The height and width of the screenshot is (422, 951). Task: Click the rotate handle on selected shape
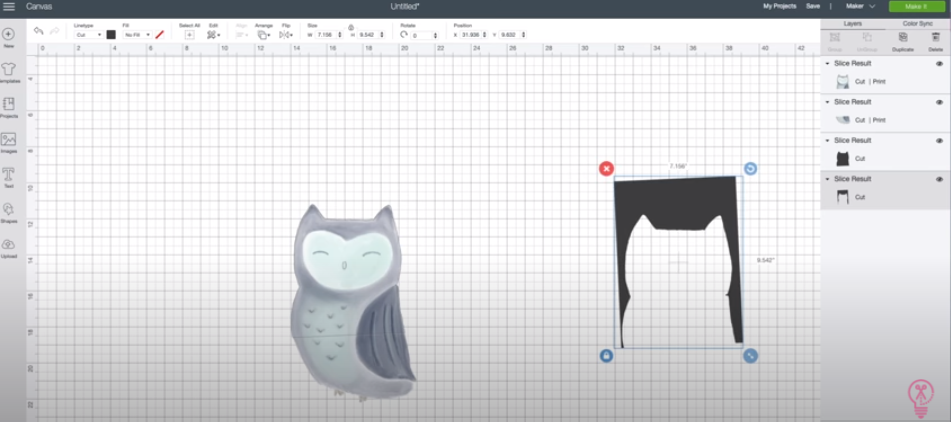coord(750,169)
